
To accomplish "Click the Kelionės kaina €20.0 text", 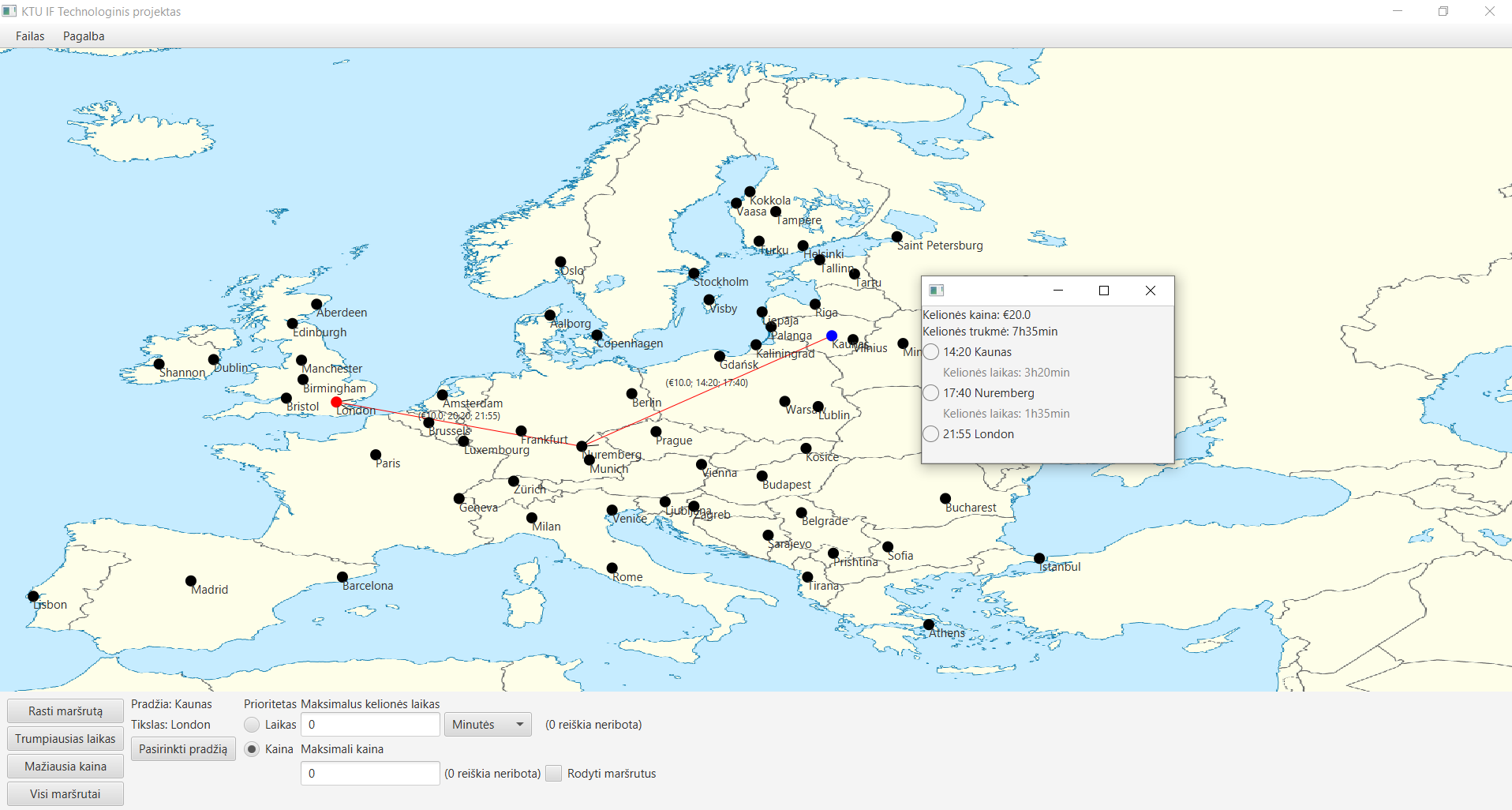I will tap(976, 315).
